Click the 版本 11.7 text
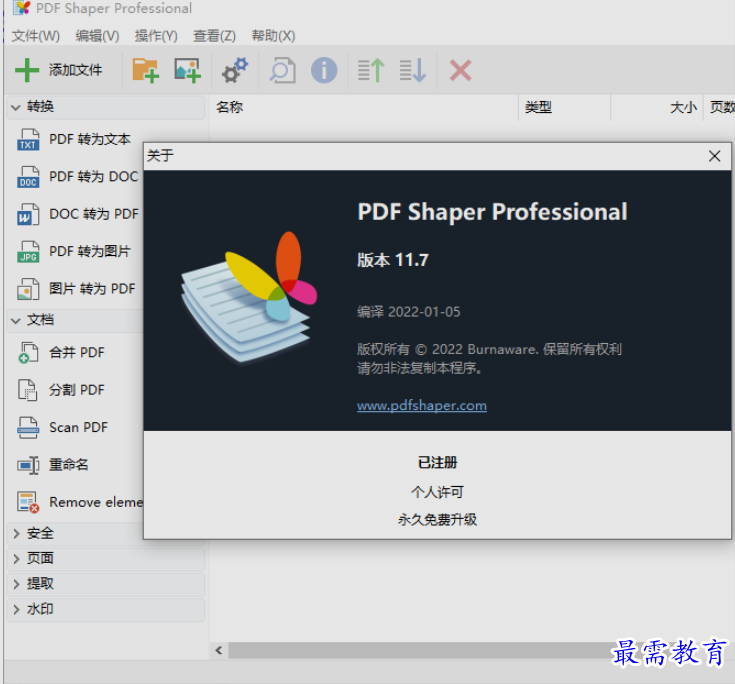Screen dimensions: 735x684 (393, 260)
